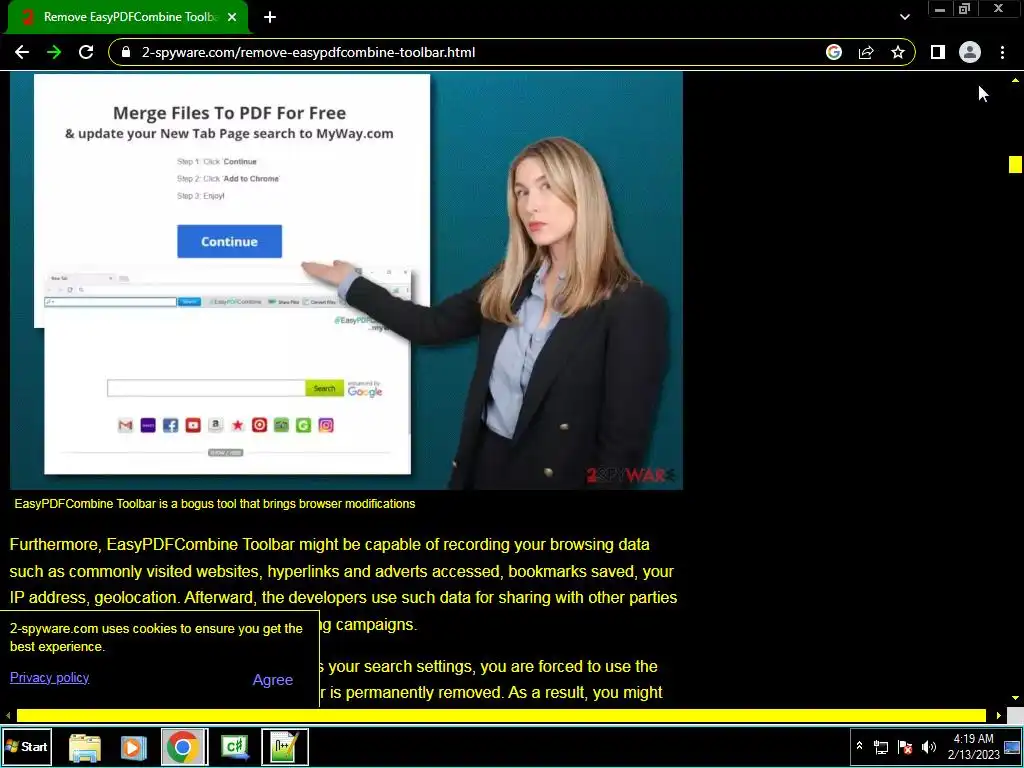The height and width of the screenshot is (768, 1024).
Task: Toggle the browser side panel
Action: [938, 52]
